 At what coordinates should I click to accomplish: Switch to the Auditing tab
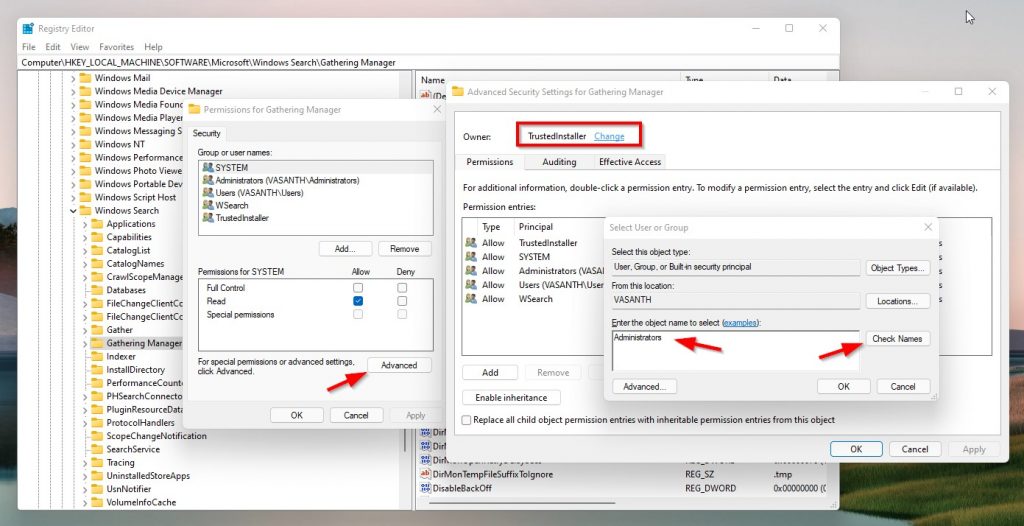point(560,162)
